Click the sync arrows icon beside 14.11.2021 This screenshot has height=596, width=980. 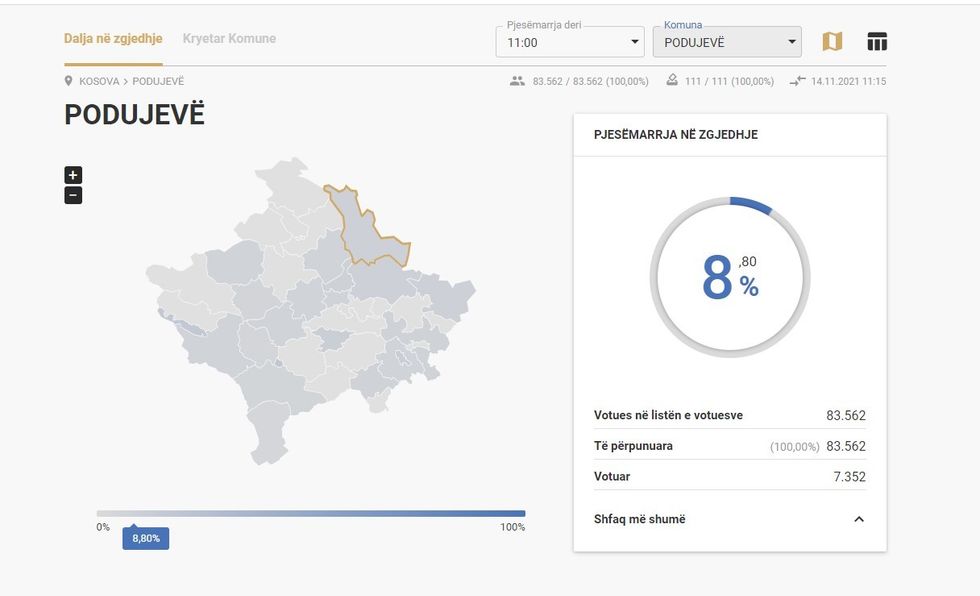pos(797,81)
